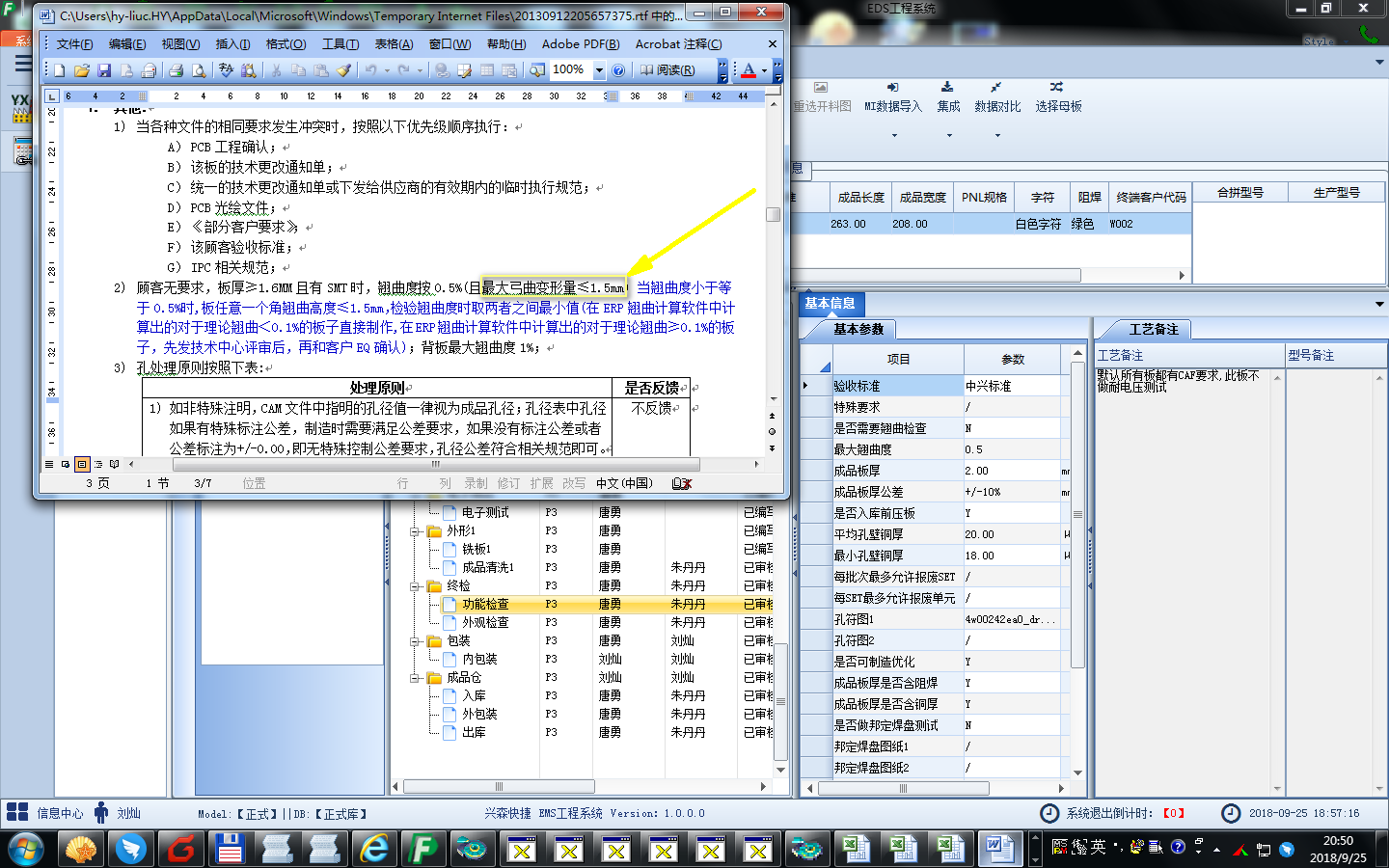Open the 格式(O) menu
This screenshot has width=1389, height=868.
pos(286,44)
